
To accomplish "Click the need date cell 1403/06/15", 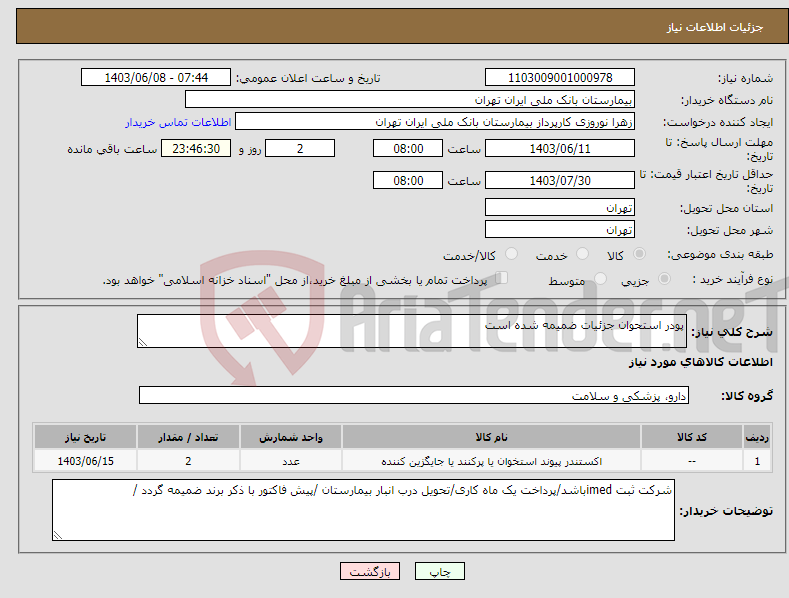I will click(x=86, y=461).
